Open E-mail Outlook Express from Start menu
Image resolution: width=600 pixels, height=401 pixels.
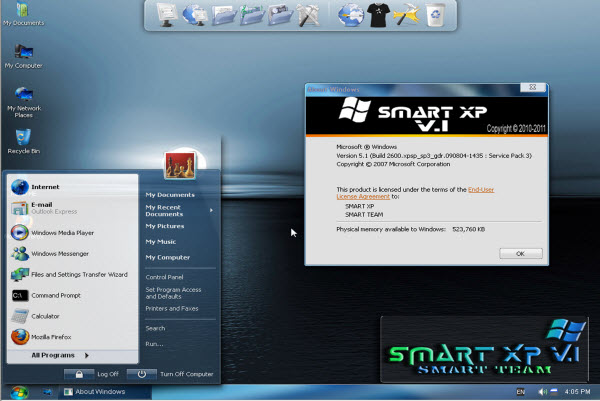(73, 208)
